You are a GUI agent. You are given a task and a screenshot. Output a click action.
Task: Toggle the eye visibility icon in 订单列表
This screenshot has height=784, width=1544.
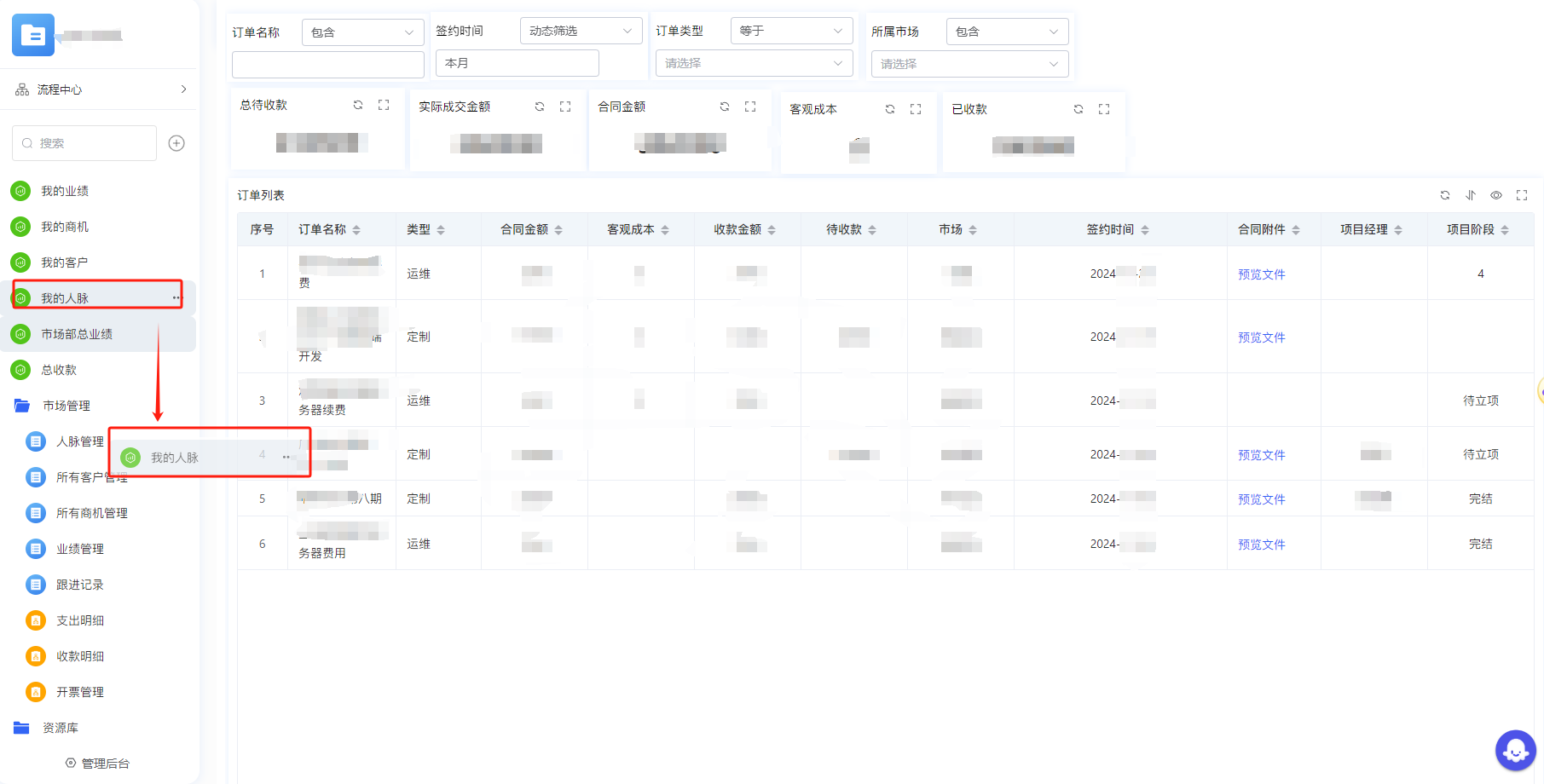point(1496,195)
